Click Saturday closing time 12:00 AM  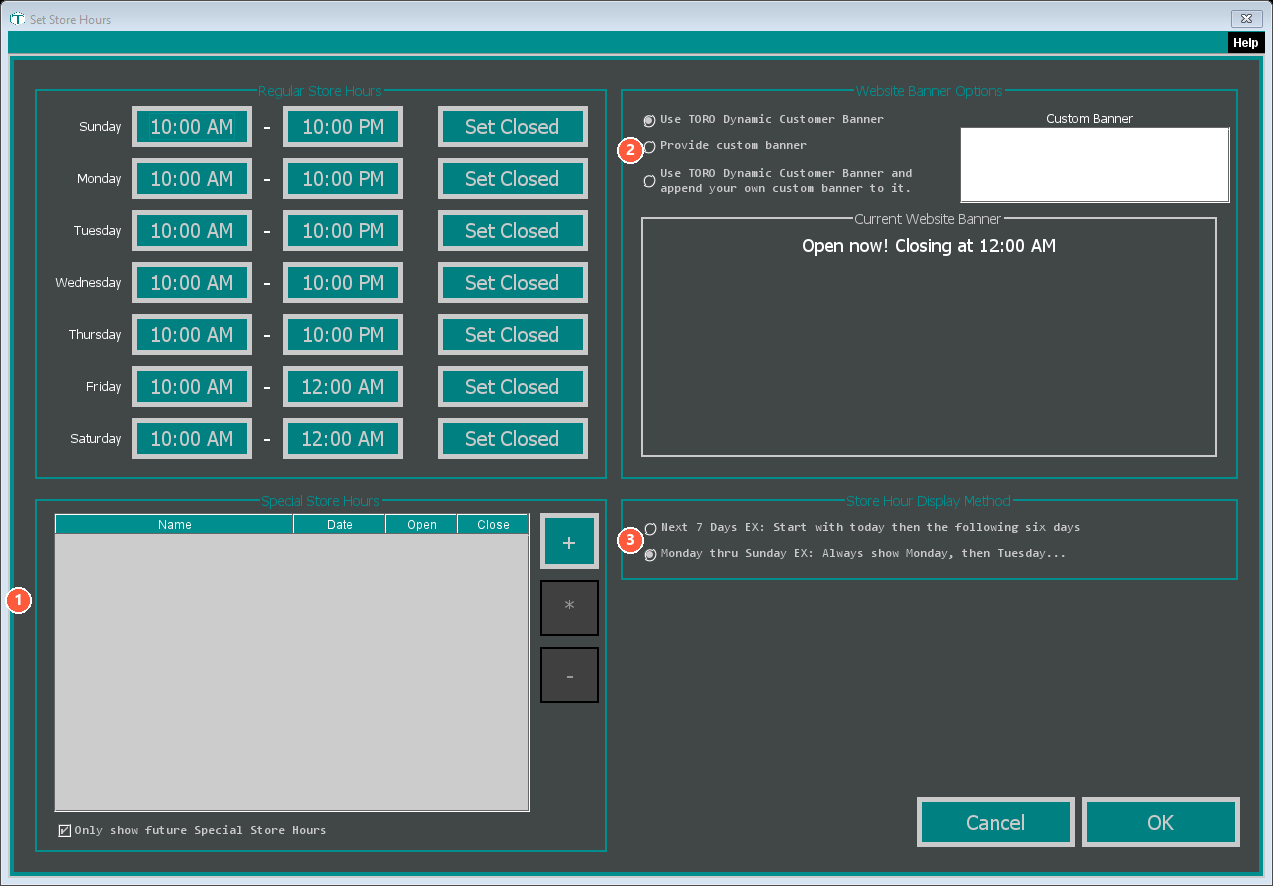click(343, 439)
